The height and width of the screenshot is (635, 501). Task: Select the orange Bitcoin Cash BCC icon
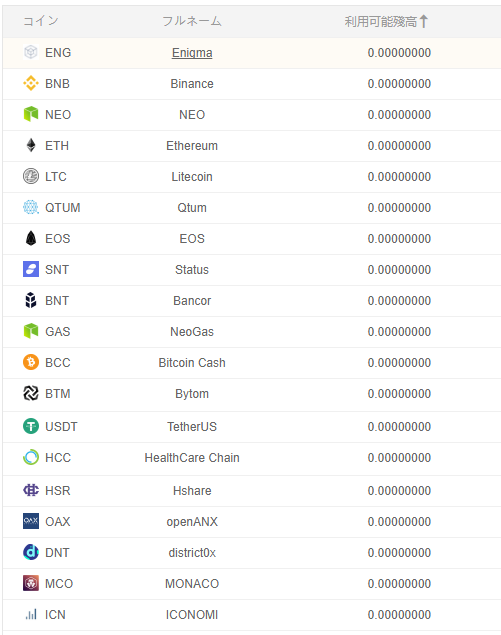tap(31, 362)
